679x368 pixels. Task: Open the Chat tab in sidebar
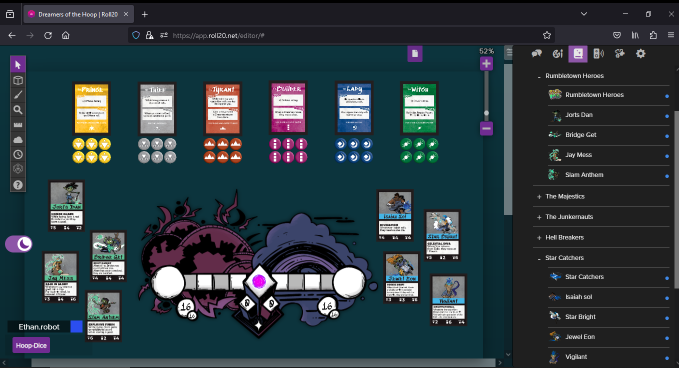[537, 54]
